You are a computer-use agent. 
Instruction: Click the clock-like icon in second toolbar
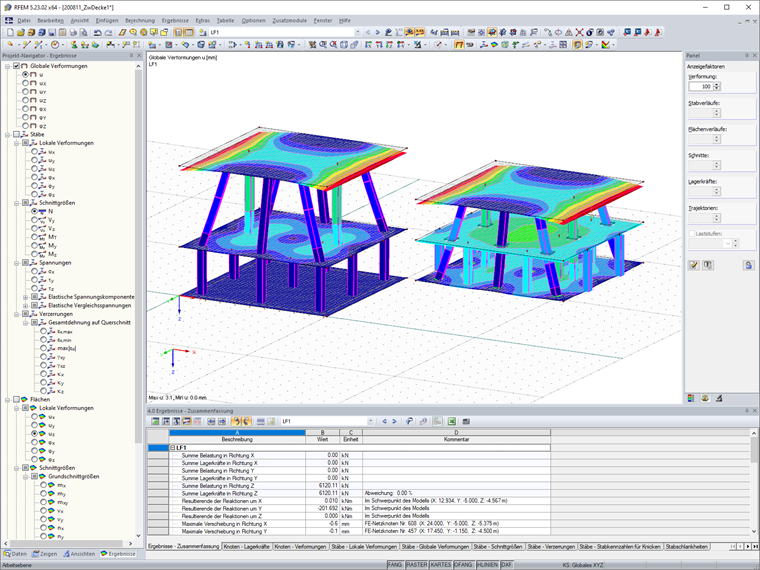[55, 45]
